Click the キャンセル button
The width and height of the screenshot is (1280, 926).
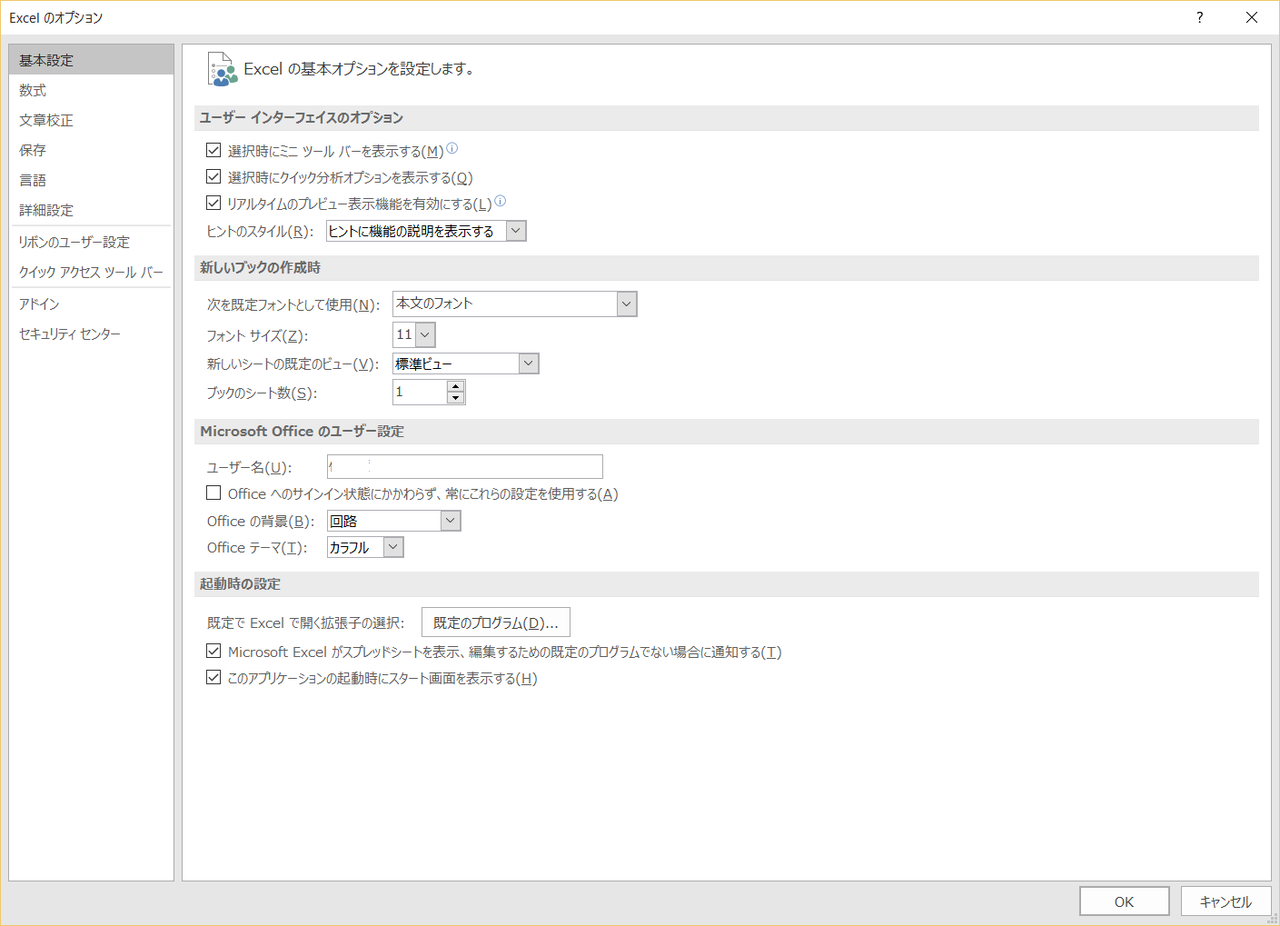1225,901
